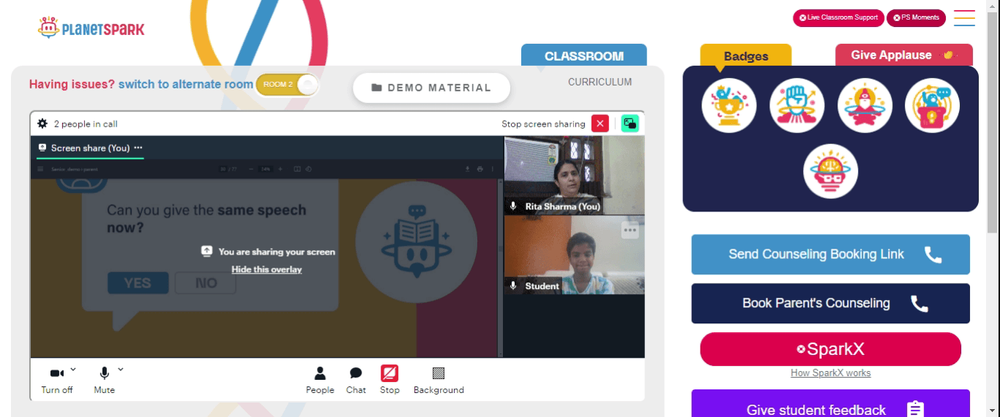Screen dimensions: 1000x417
Task: Open How SparkX works link
Action: (830, 373)
